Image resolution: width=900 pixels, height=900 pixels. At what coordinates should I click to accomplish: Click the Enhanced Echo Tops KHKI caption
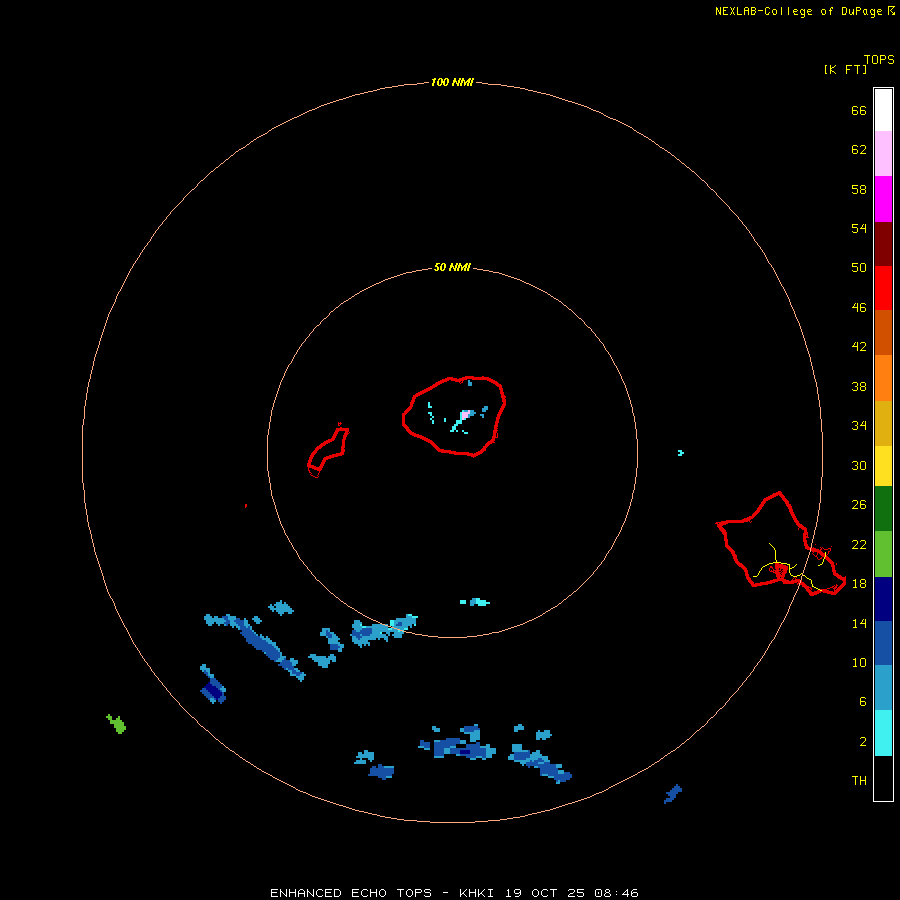point(454,893)
